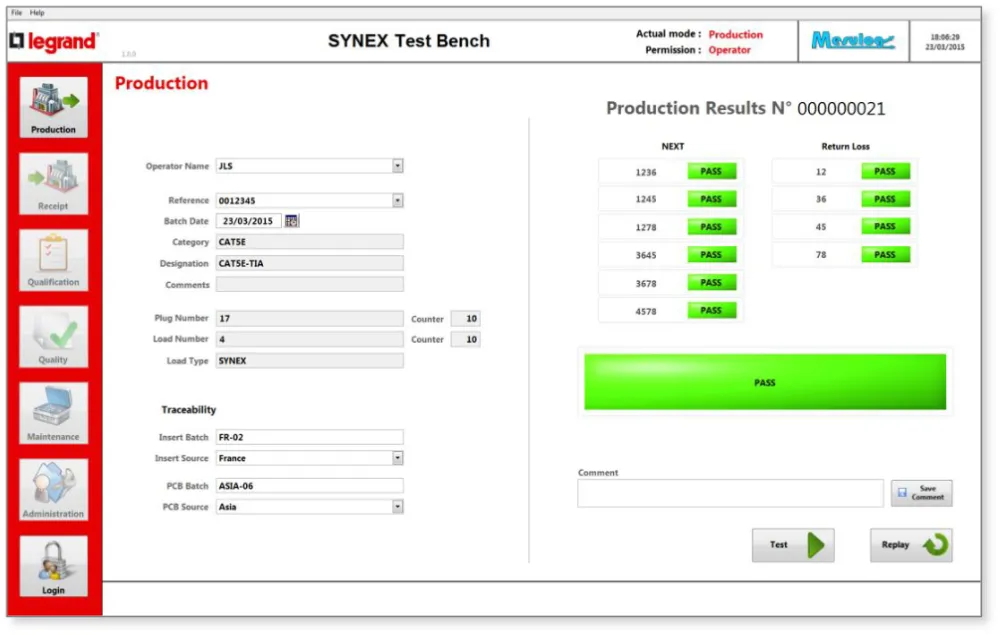
Task: Click the 'Traceability' section label
Action: [x=189, y=409]
